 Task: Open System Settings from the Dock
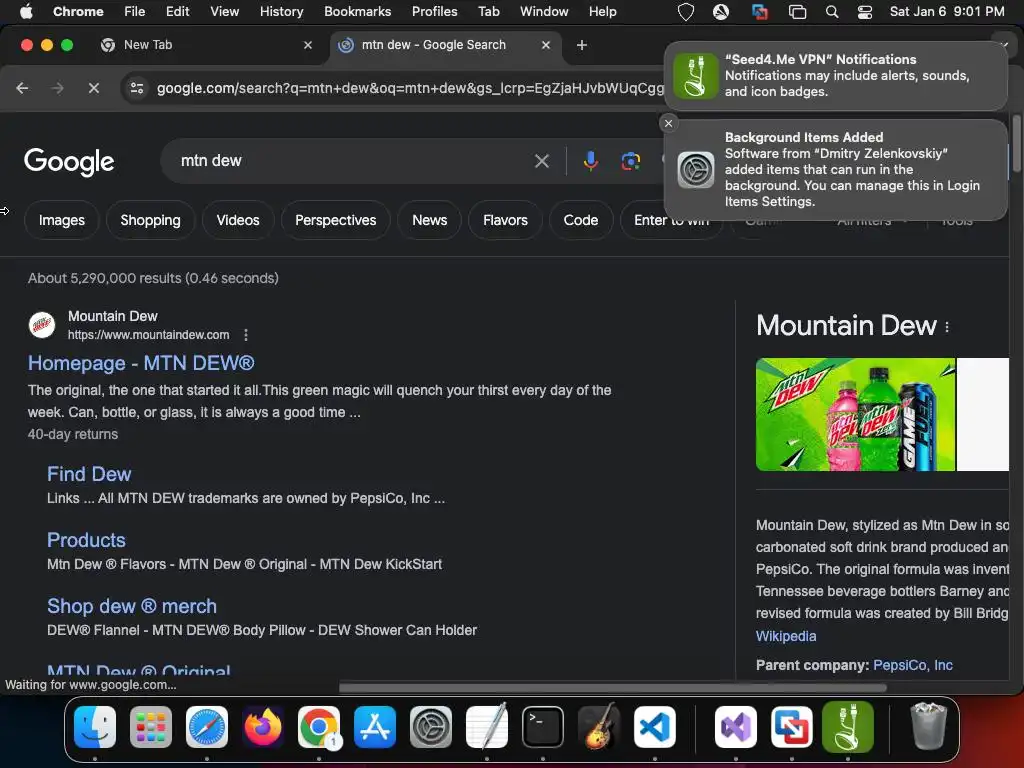(431, 727)
